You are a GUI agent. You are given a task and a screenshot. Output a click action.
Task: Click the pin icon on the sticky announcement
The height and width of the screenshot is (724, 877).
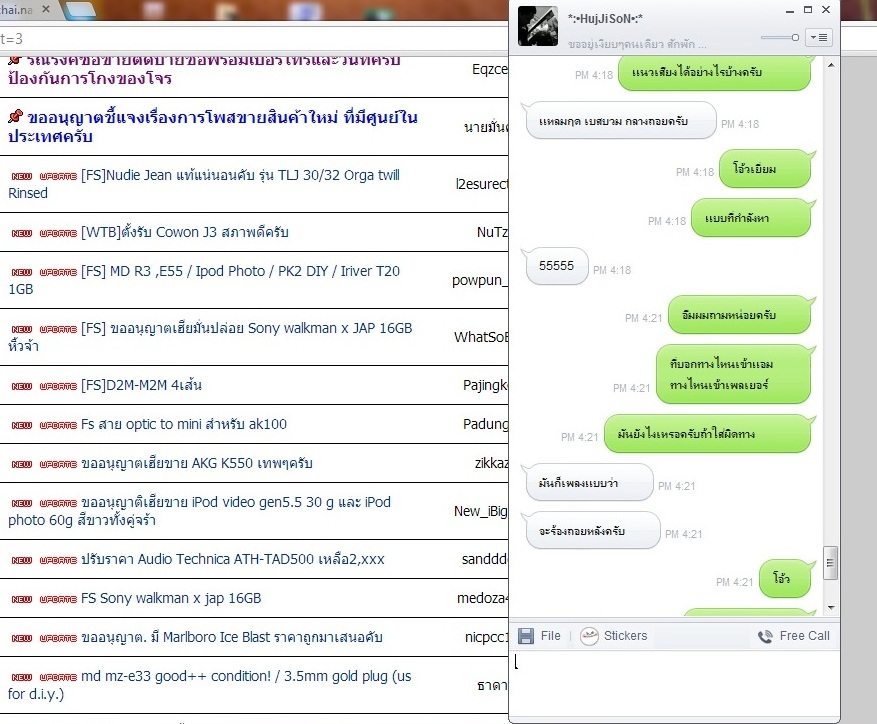point(15,116)
